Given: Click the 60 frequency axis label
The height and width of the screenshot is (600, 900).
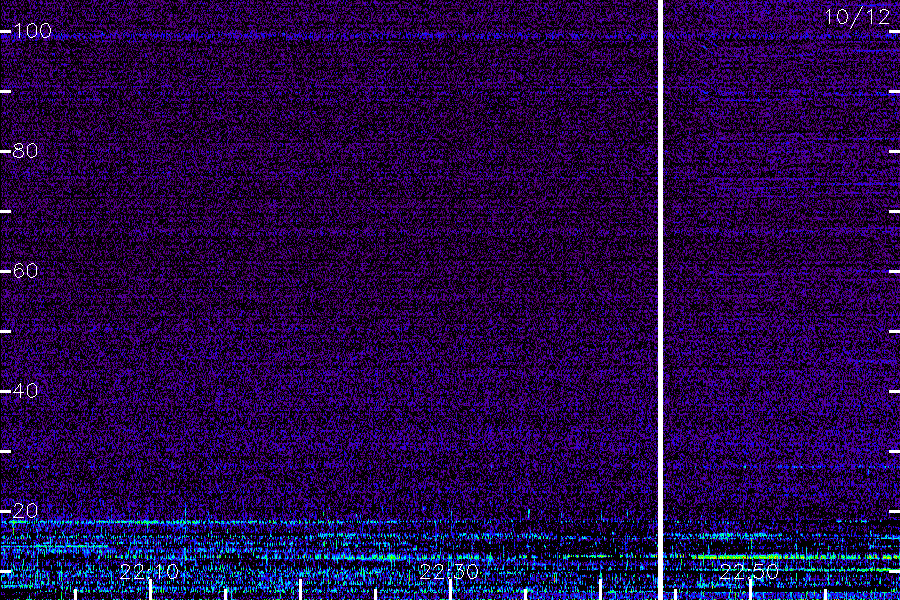Looking at the screenshot, I should click(x=25, y=270).
